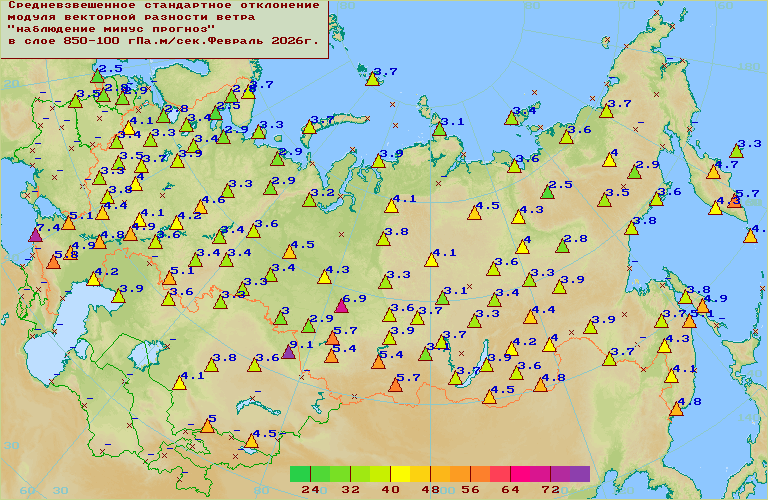Click the bright yellow swatch in the legend
Screen dimensions: 768x500
pyautogui.click(x=400, y=473)
